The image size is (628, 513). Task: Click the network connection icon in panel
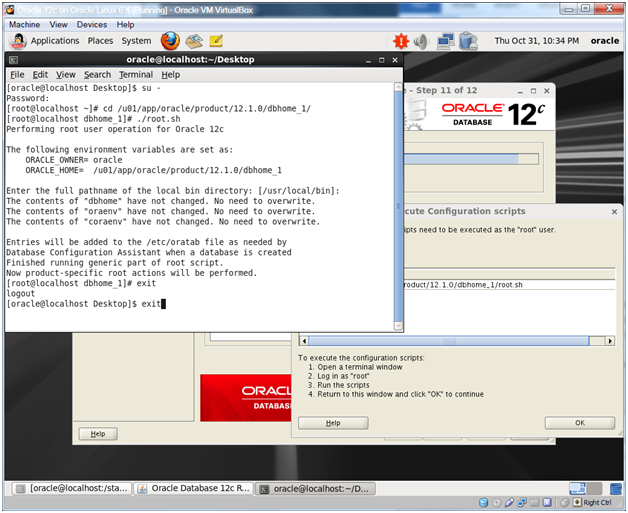point(445,41)
